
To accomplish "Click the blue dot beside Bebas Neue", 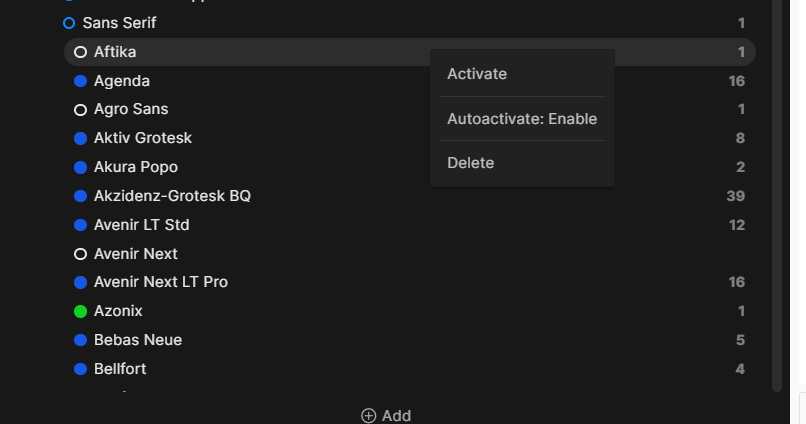I will pyautogui.click(x=81, y=340).
